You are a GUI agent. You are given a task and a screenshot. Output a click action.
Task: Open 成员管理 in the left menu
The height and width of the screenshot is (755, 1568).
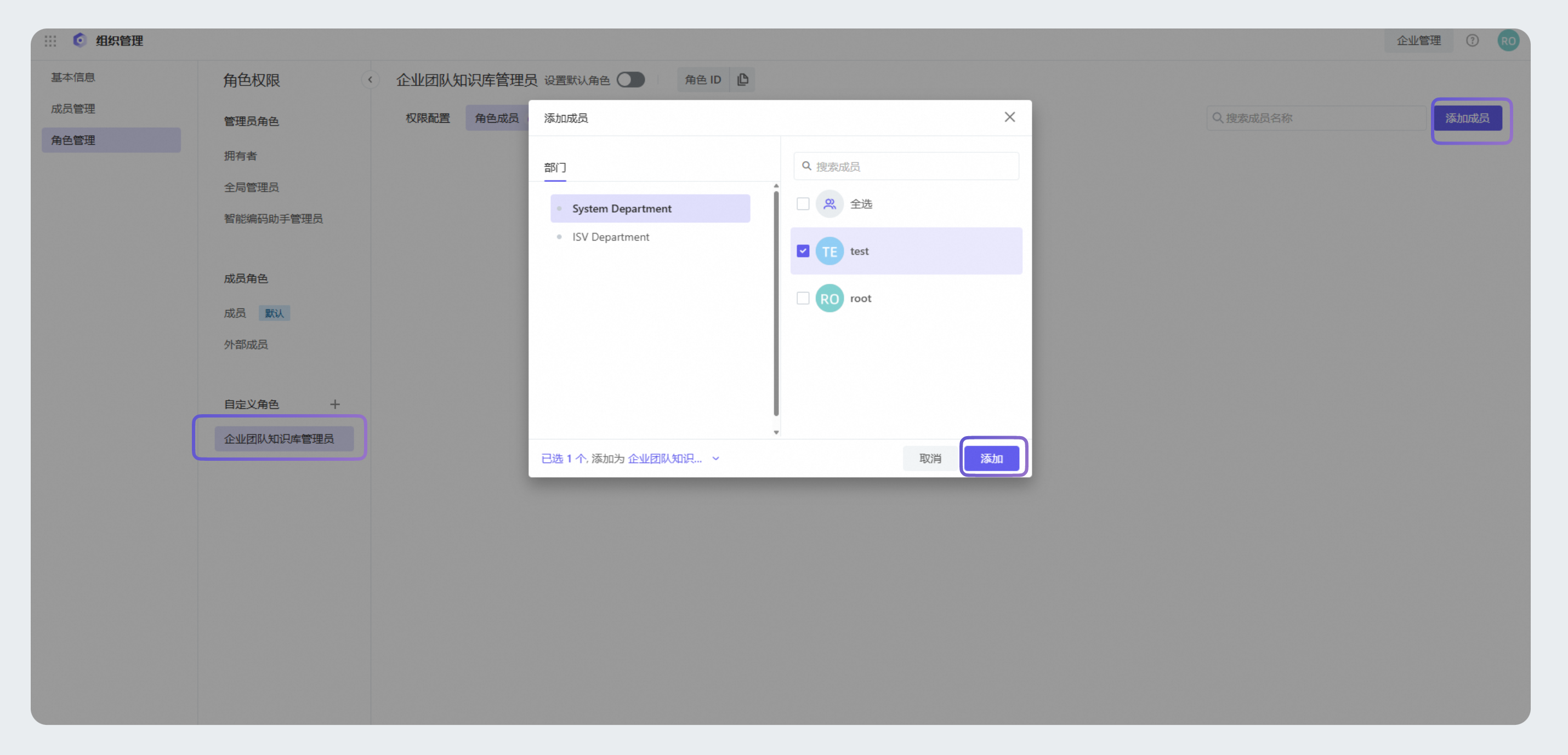pos(73,109)
